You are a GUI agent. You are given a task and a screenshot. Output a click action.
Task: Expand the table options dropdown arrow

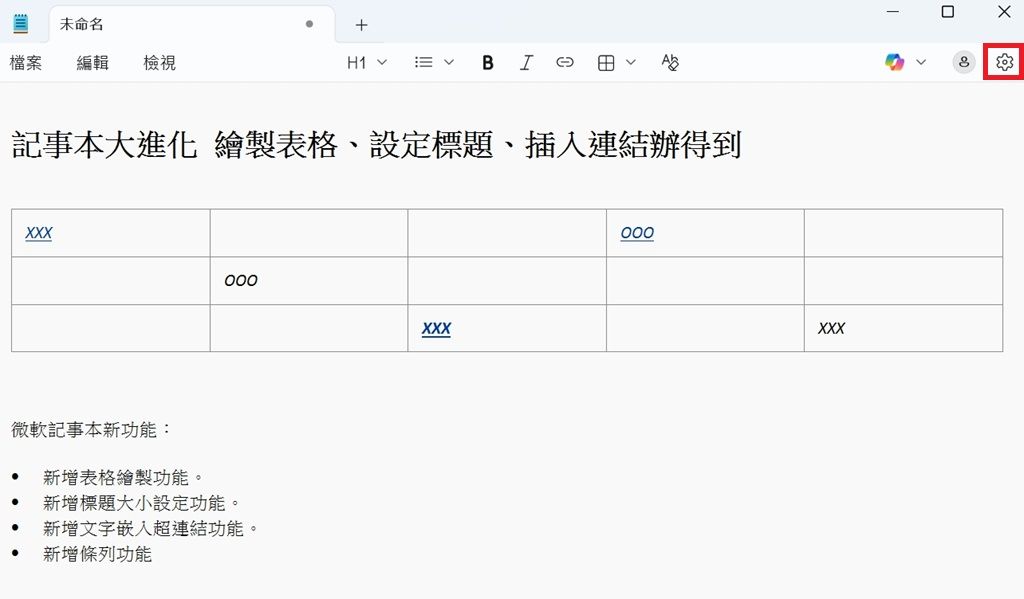[630, 63]
